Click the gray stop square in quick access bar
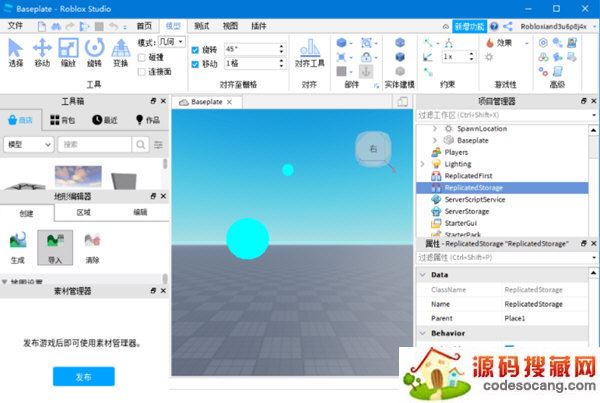 (99, 26)
